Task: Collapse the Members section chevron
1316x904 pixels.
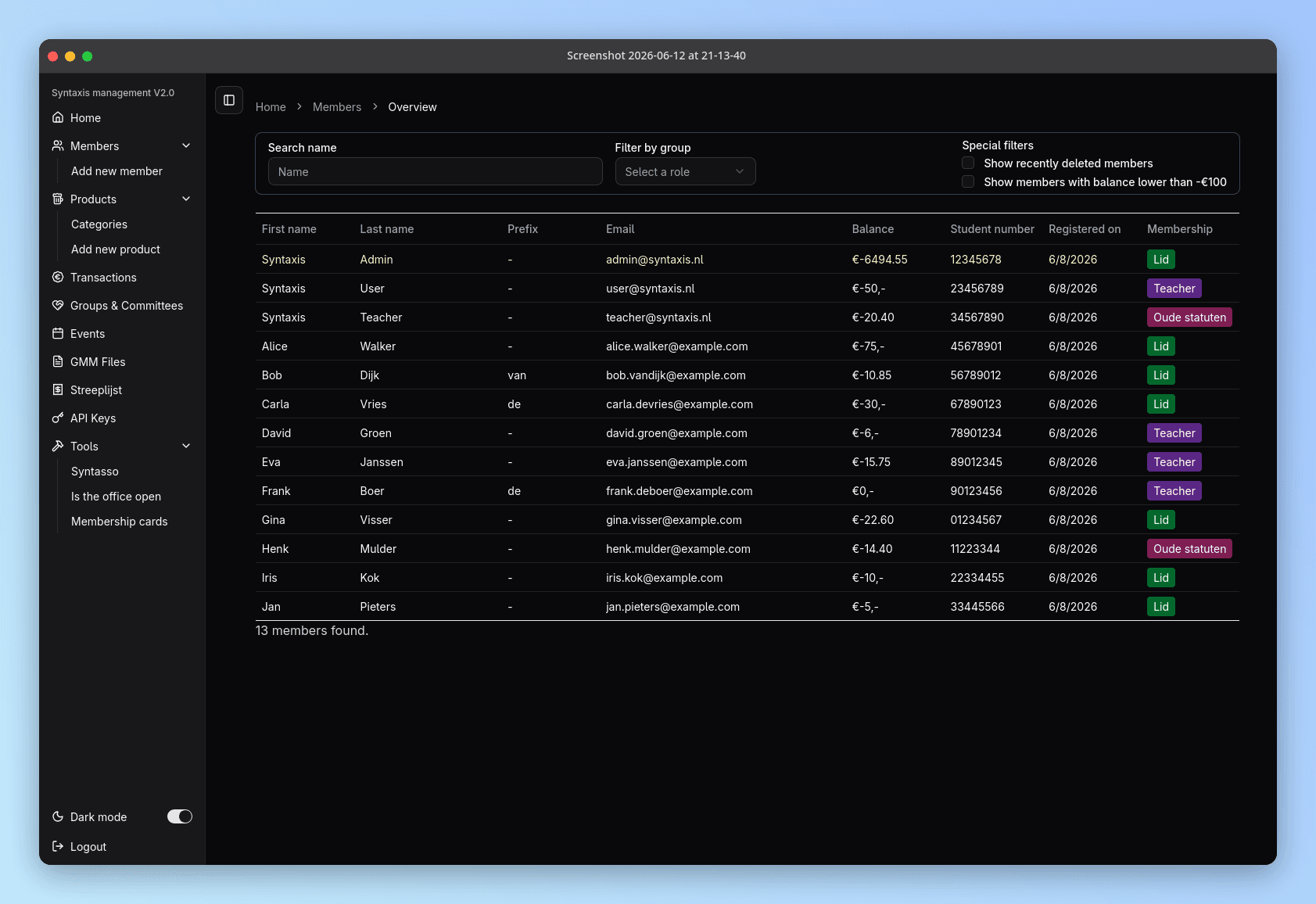Action: click(186, 145)
